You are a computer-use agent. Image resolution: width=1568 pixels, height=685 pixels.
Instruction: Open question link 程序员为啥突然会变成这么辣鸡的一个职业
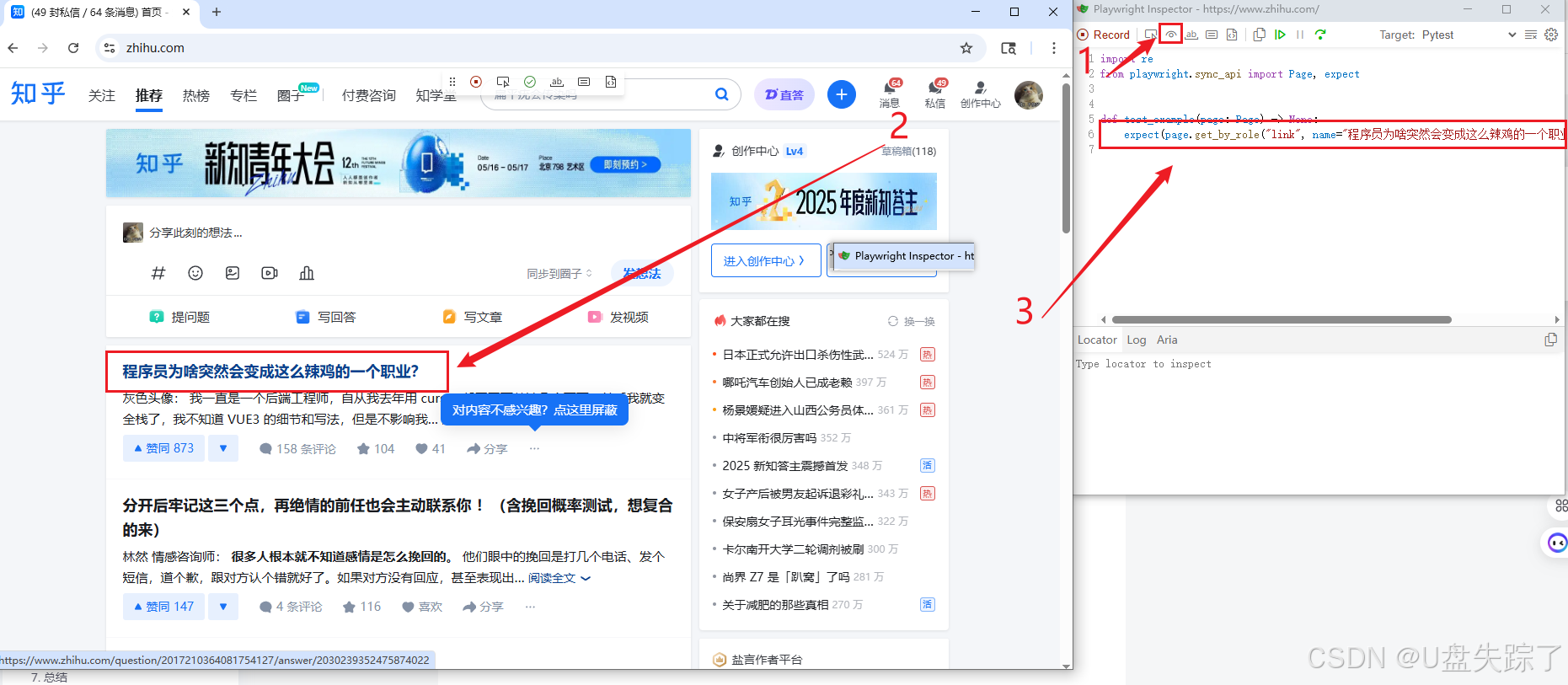270,372
